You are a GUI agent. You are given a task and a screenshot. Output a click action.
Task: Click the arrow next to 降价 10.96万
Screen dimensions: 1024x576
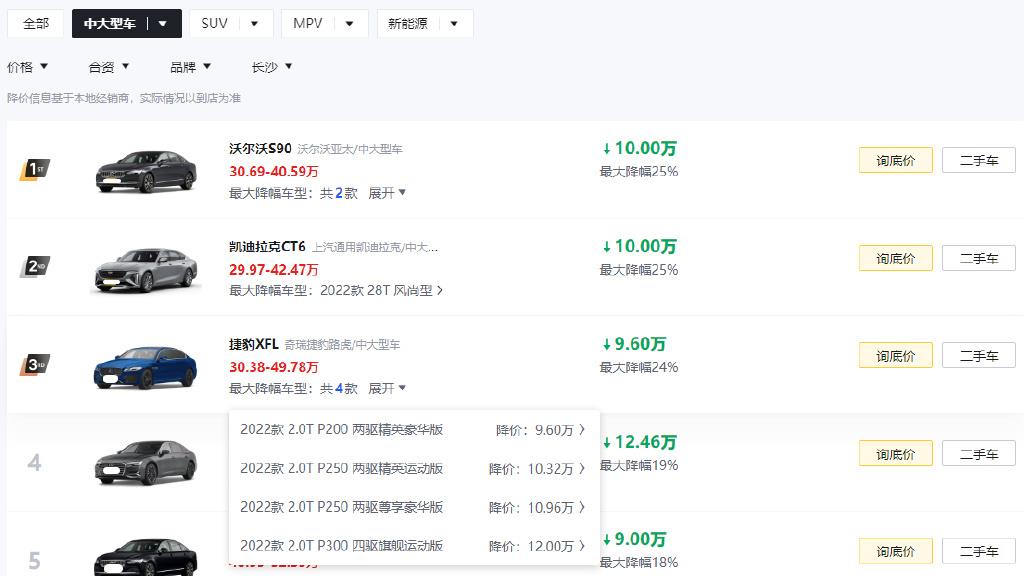click(582, 507)
